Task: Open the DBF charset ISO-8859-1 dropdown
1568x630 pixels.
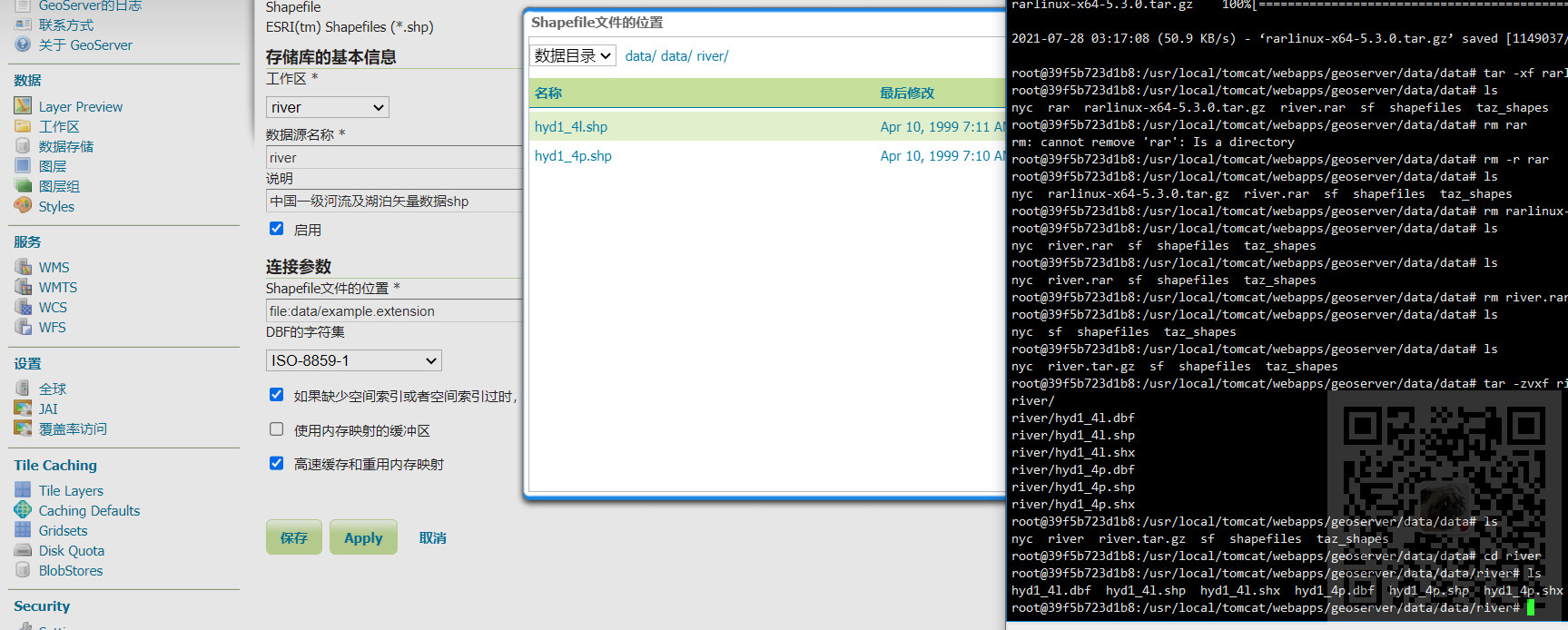Action: pyautogui.click(x=354, y=360)
